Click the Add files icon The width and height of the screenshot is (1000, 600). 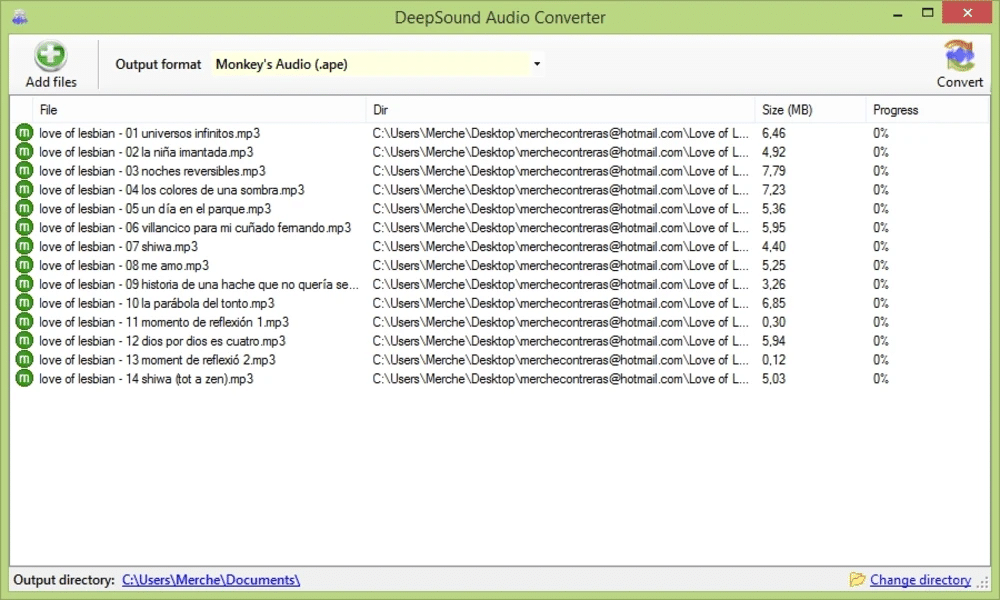50,55
